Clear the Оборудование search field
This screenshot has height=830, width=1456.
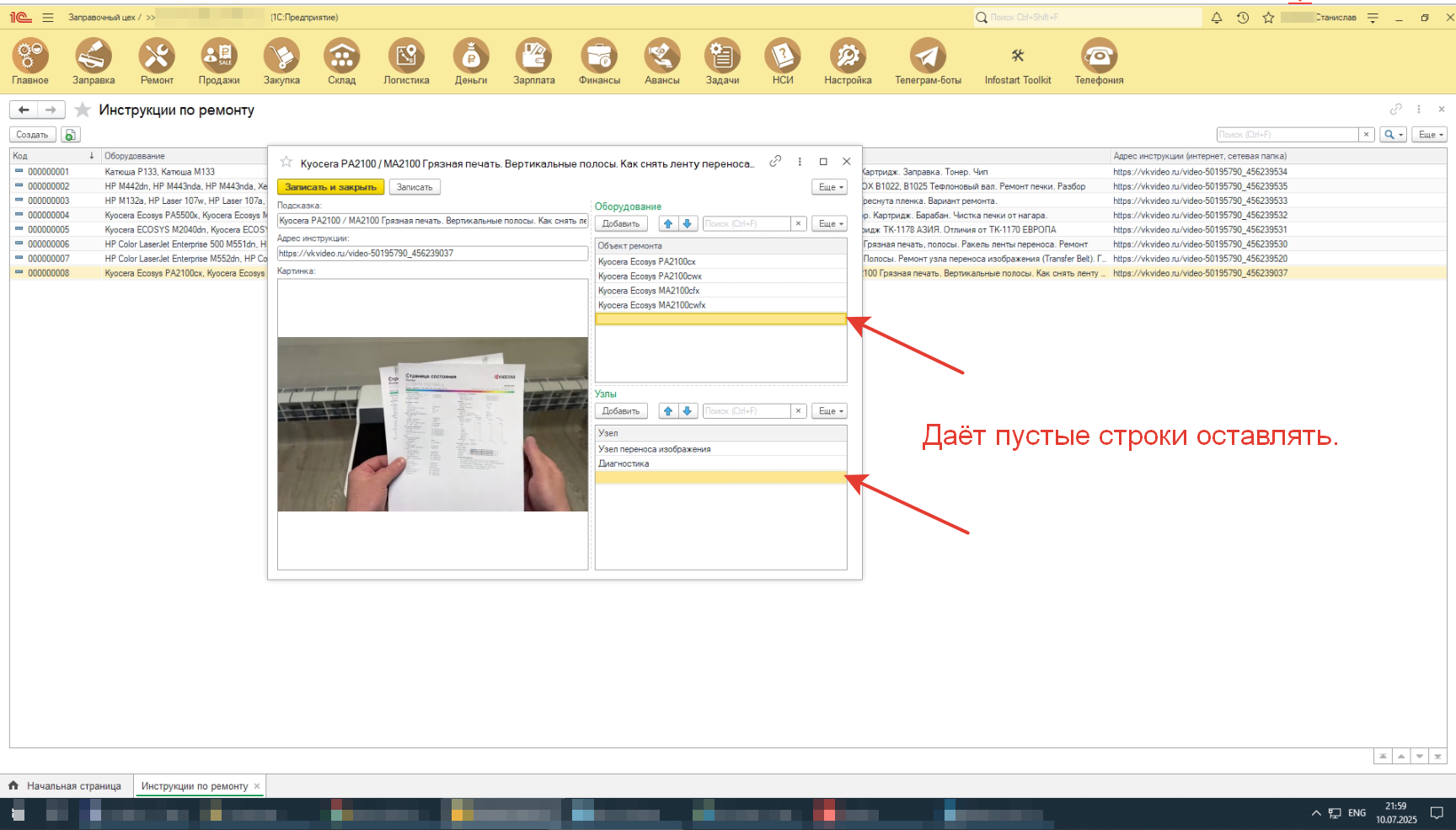pos(798,223)
